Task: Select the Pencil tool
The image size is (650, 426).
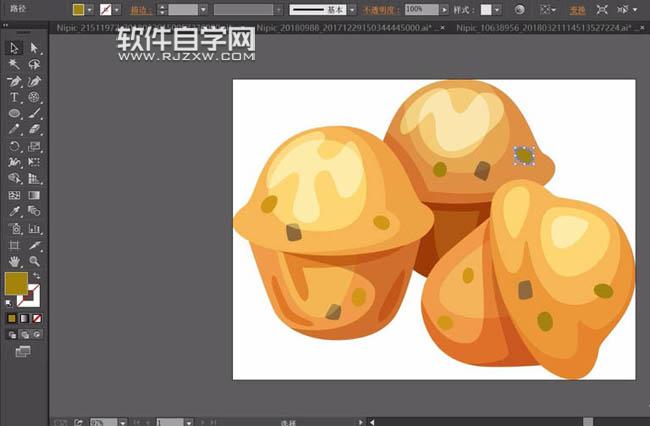Action: 14,129
